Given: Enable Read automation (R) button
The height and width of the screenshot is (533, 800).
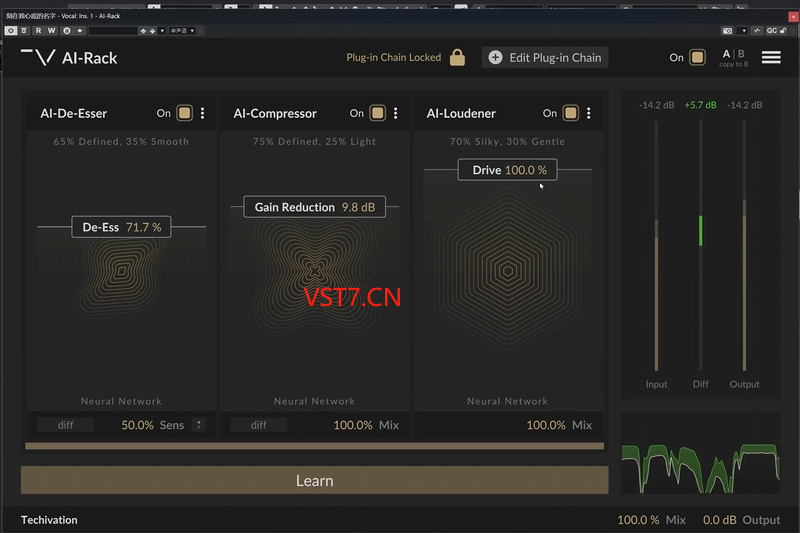Looking at the screenshot, I should pos(38,31).
